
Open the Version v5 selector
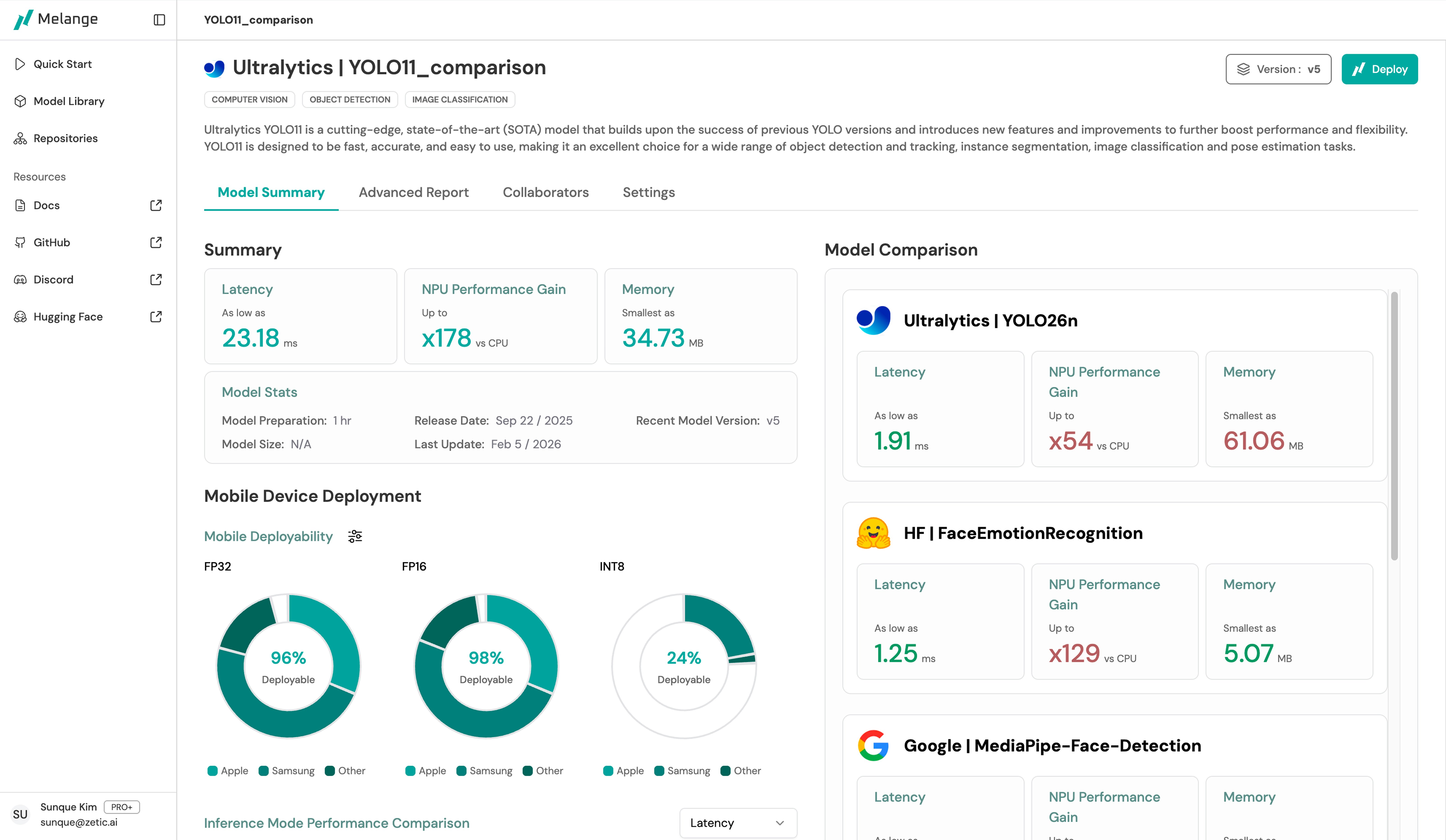tap(1278, 69)
